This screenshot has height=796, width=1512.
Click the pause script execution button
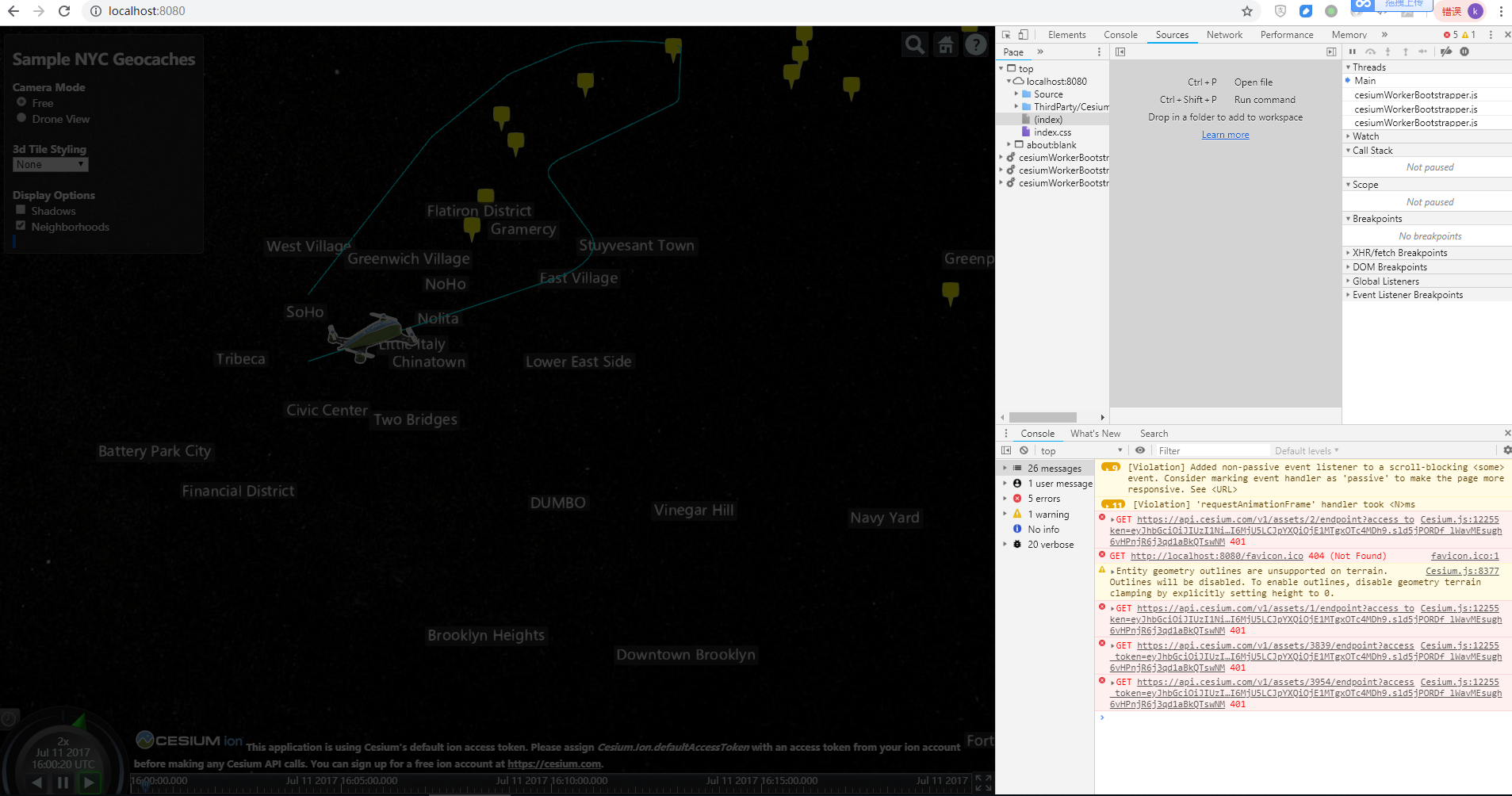[x=1353, y=52]
